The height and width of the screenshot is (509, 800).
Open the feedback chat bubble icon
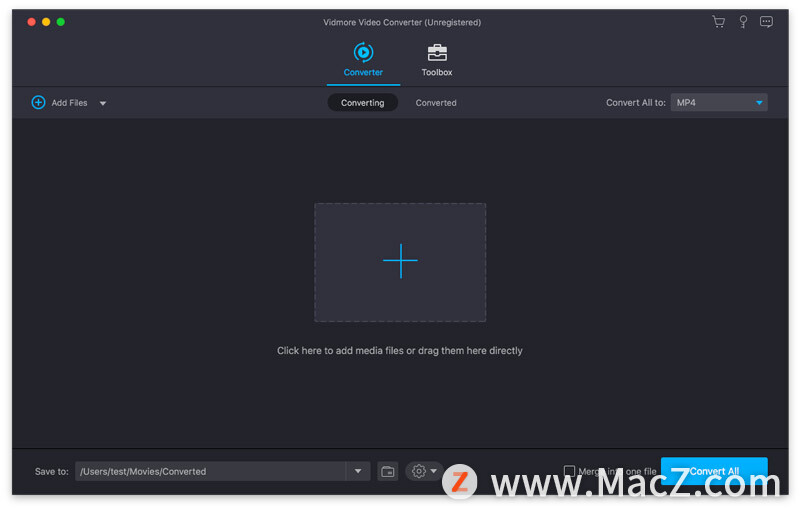(x=766, y=22)
